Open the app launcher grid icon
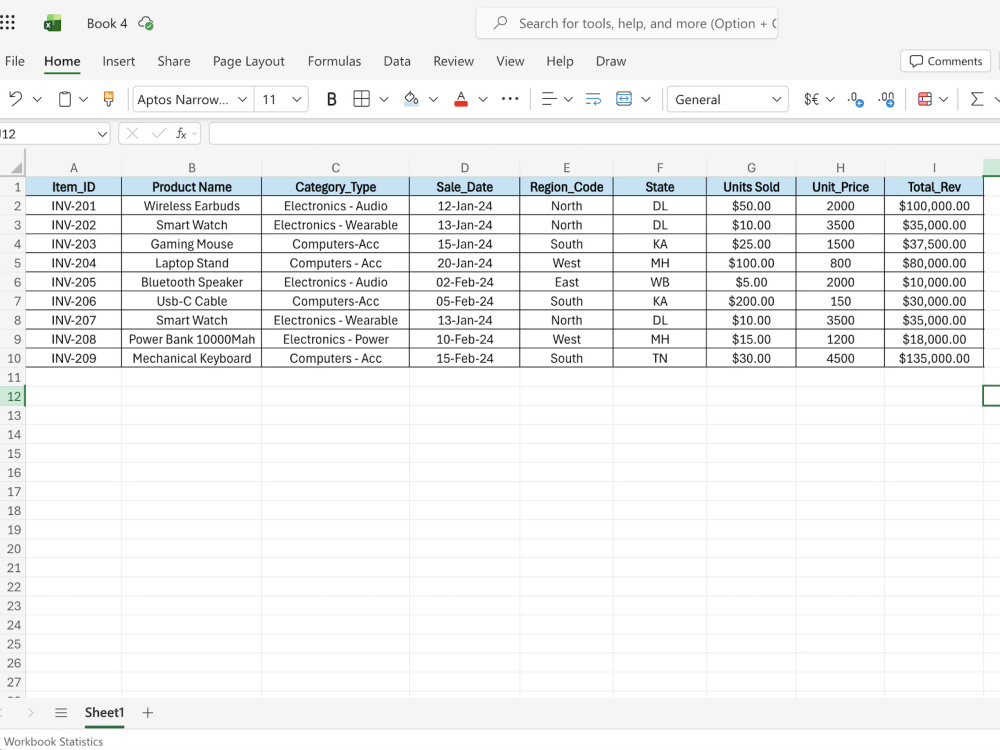This screenshot has width=1000, height=750. pyautogui.click(x=7, y=23)
